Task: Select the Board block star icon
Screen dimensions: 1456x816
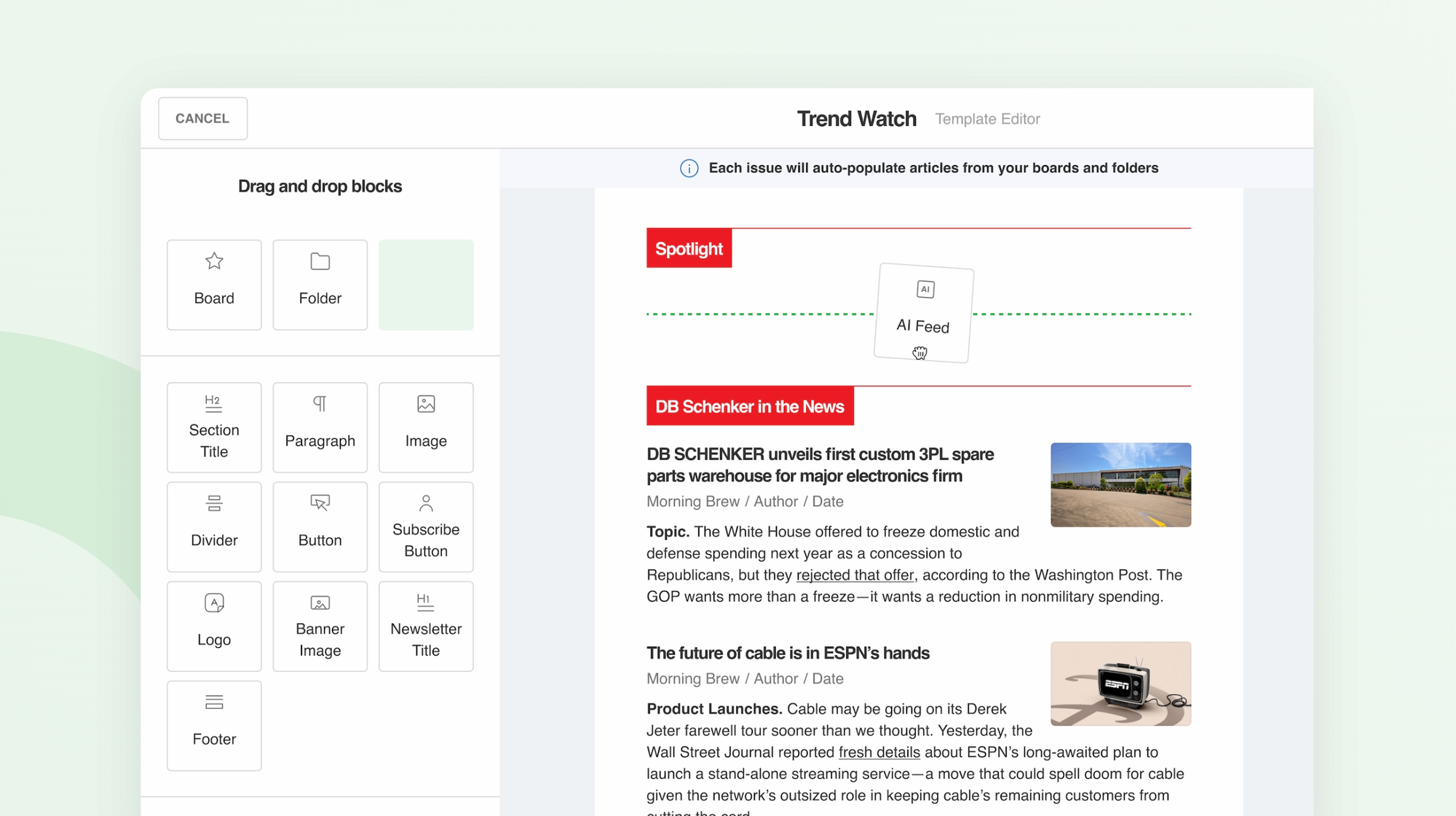Action: pos(214,261)
